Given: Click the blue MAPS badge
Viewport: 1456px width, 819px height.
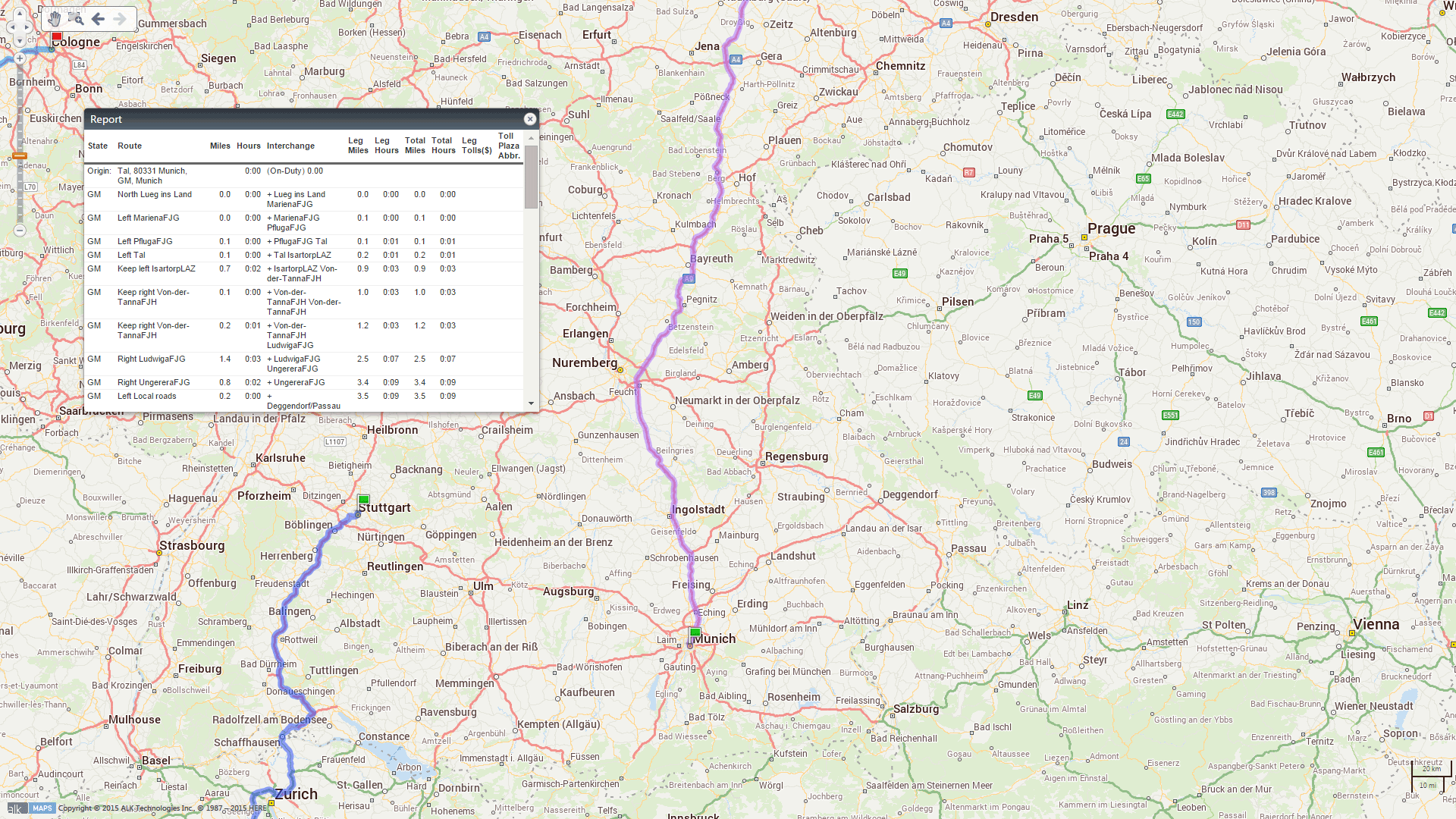Looking at the screenshot, I should [42, 808].
